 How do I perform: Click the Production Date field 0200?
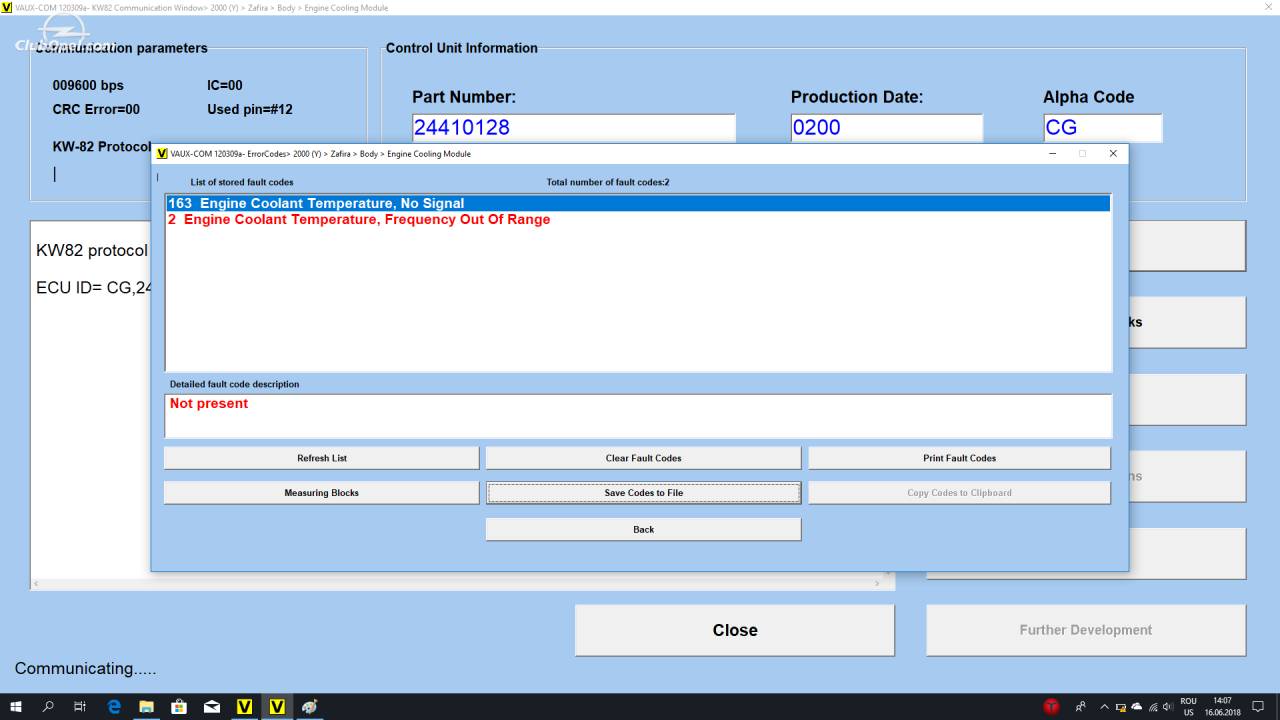[887, 128]
